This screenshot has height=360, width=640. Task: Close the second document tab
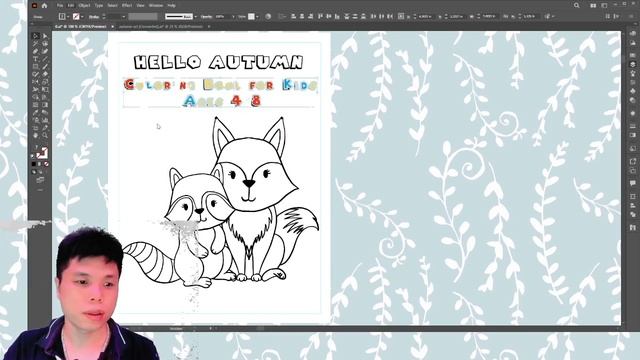pos(209,27)
